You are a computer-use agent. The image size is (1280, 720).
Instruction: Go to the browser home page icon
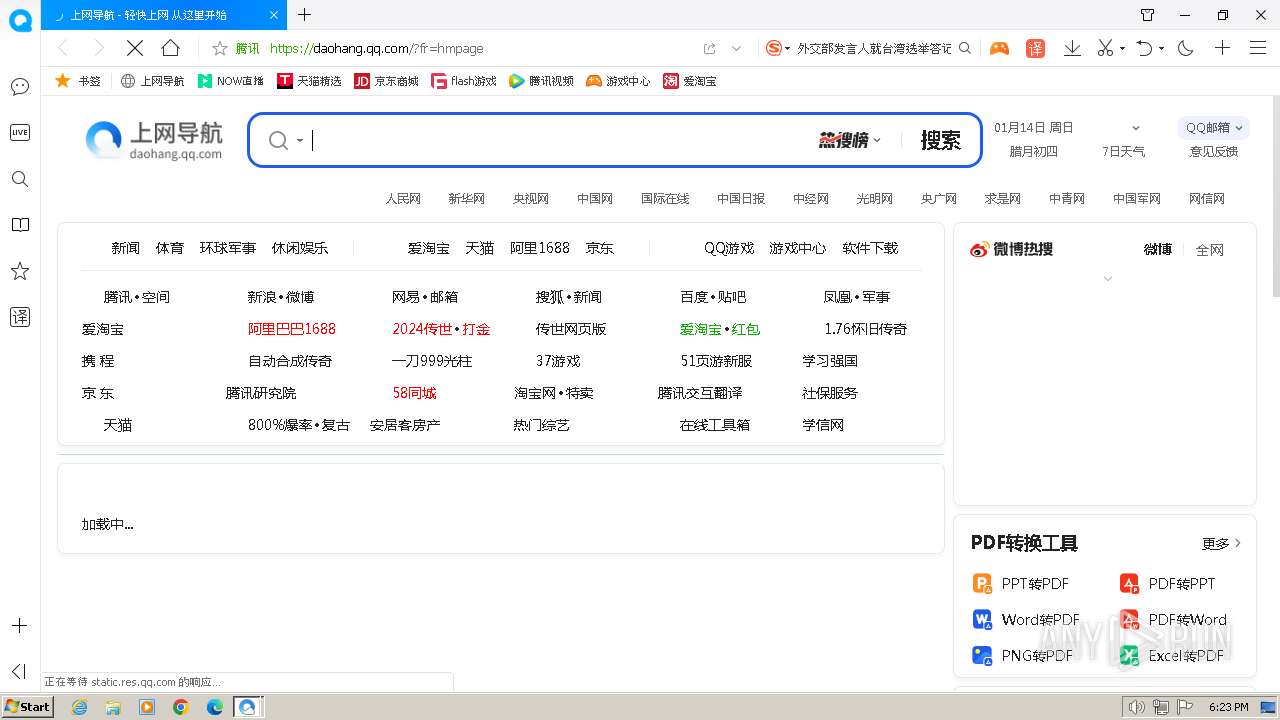tap(171, 48)
